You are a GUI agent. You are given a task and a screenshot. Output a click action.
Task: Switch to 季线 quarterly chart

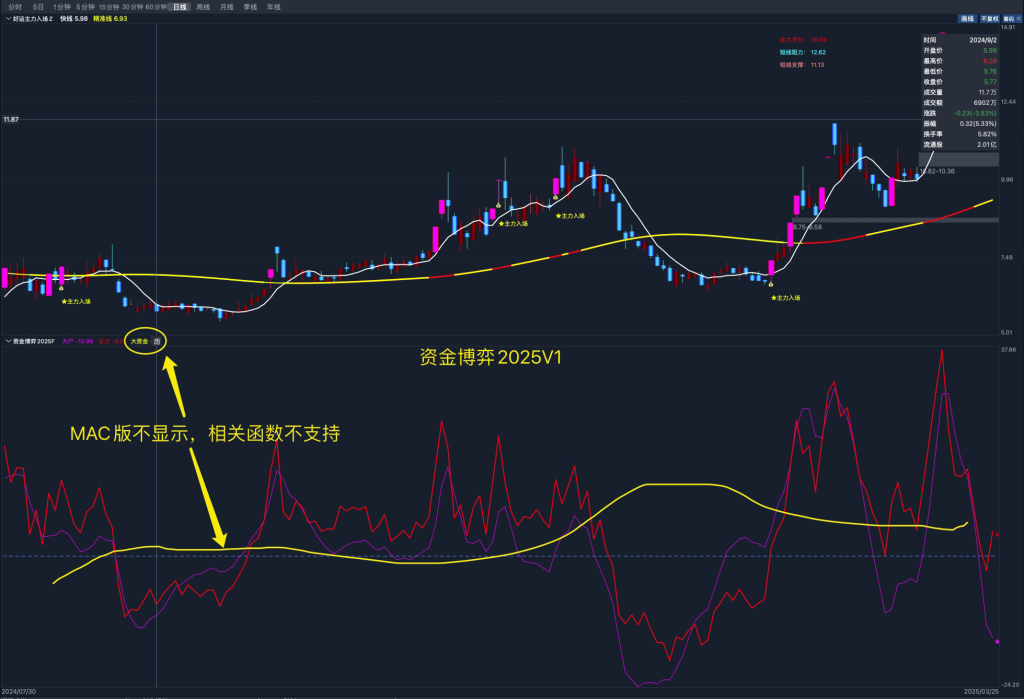[250, 7]
